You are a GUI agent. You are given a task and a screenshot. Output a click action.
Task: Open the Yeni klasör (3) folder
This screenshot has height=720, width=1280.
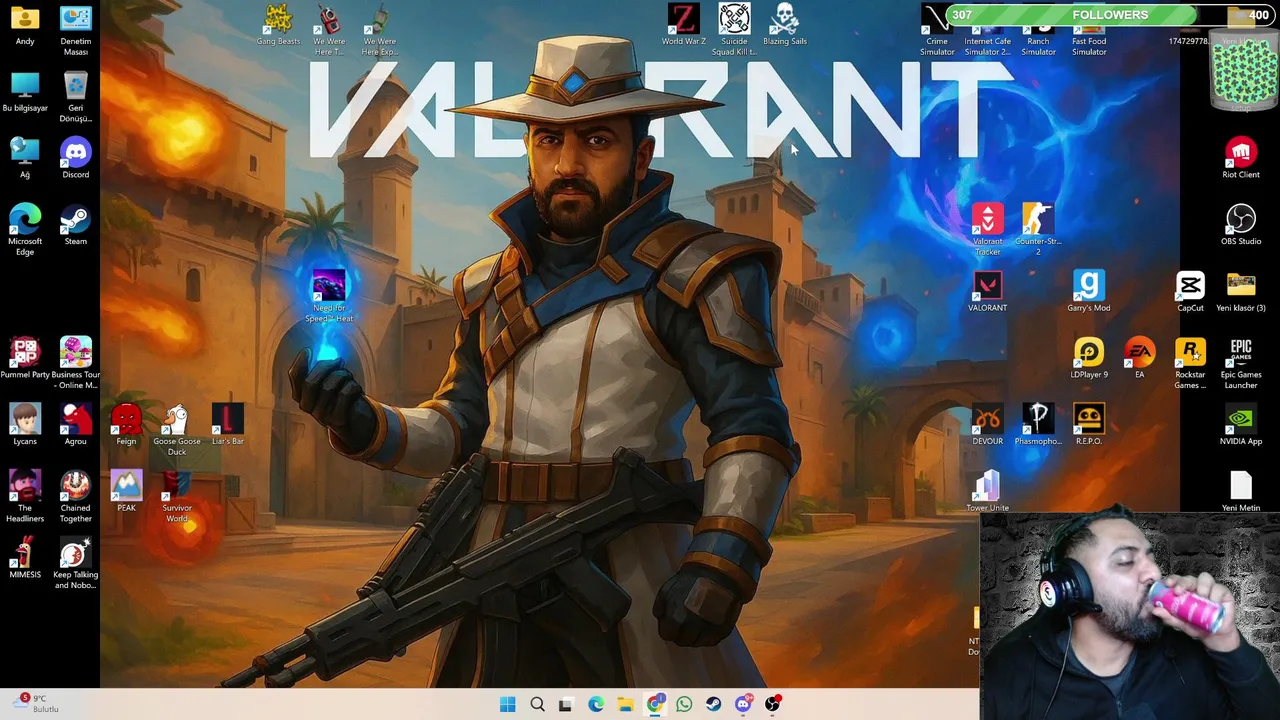(1241, 292)
